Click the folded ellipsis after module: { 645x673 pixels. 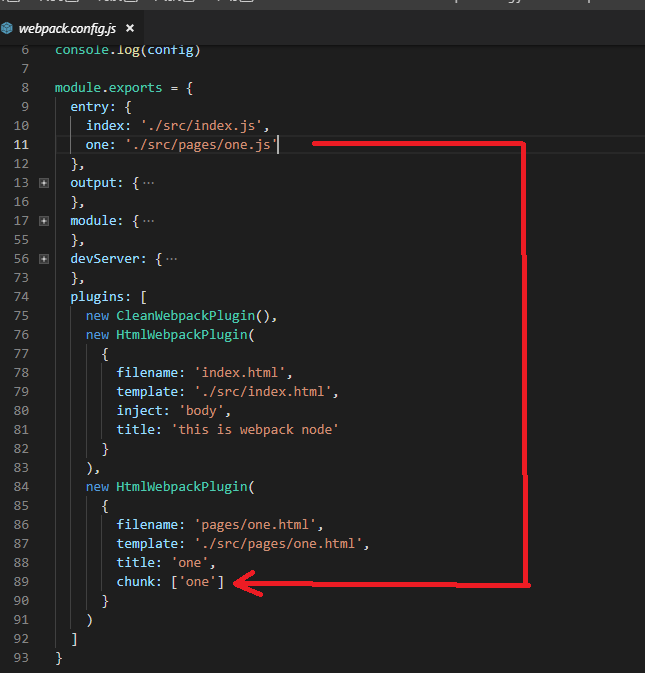[x=148, y=221]
